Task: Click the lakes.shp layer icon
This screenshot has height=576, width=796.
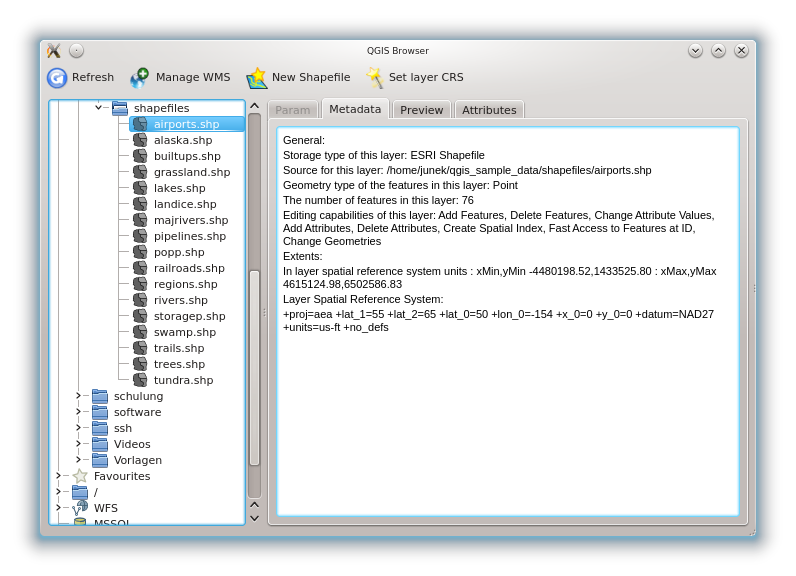Action: click(x=140, y=188)
